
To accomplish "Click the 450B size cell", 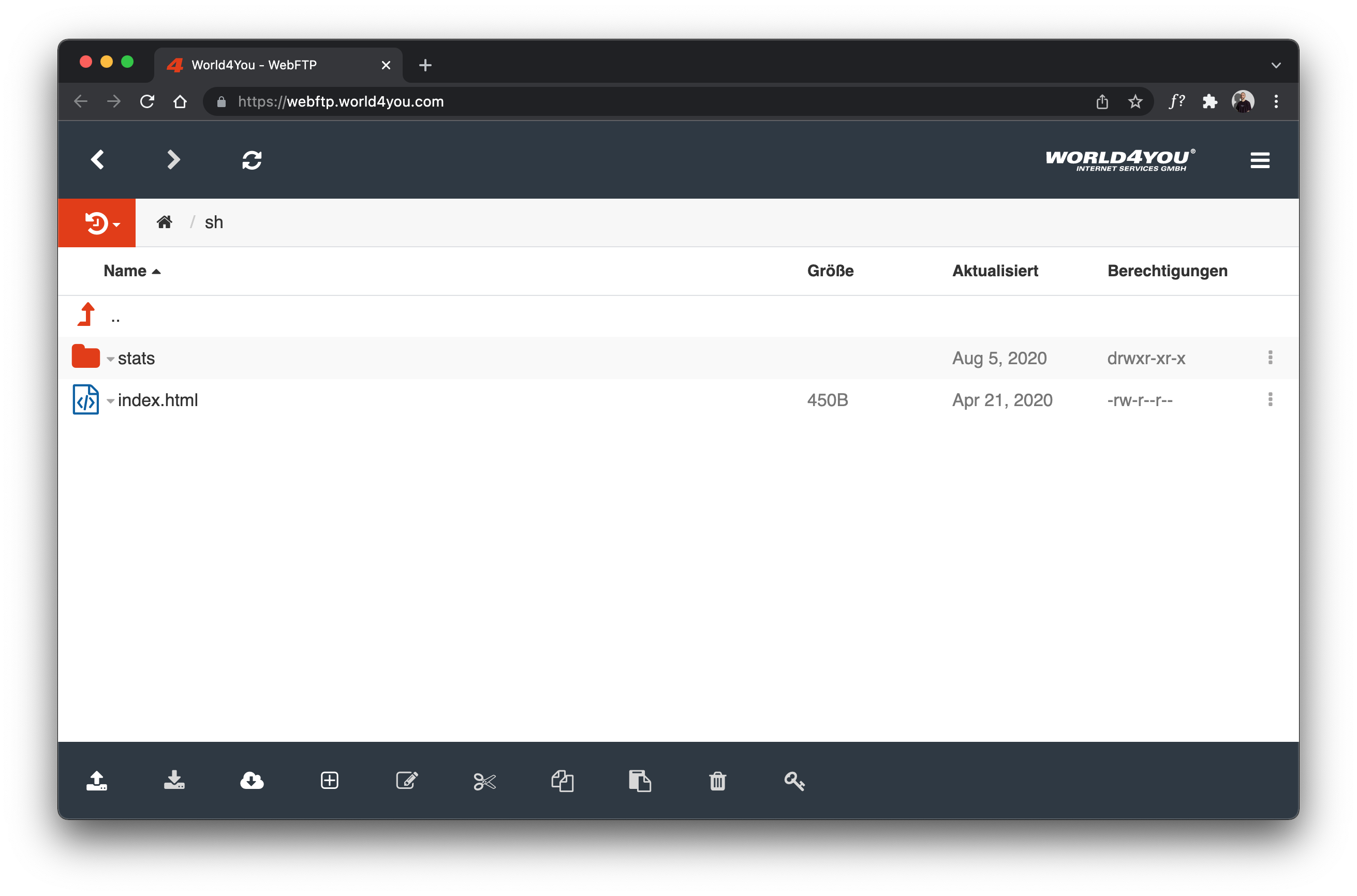I will click(x=827, y=400).
